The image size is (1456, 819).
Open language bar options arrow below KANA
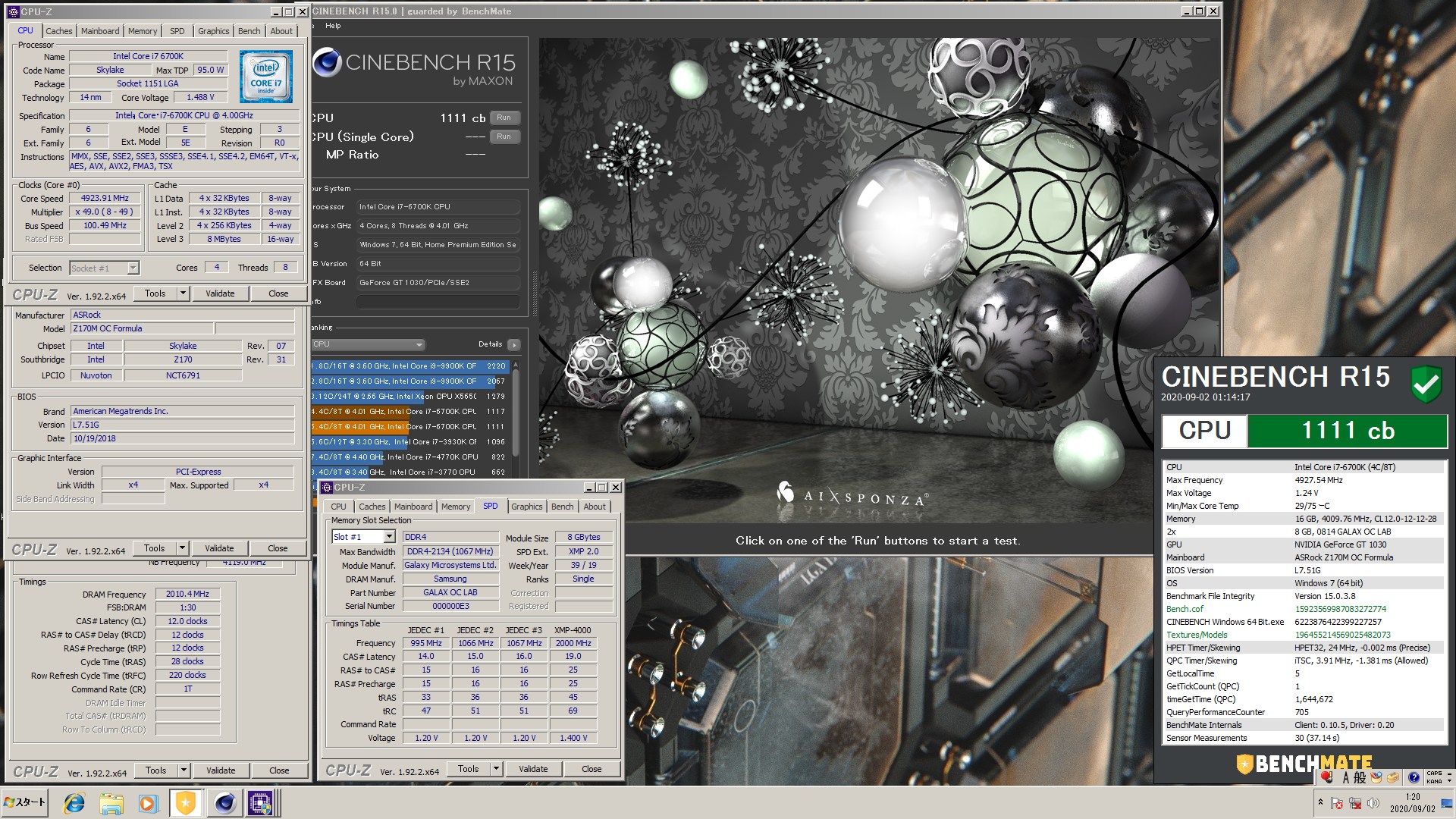click(x=1449, y=781)
